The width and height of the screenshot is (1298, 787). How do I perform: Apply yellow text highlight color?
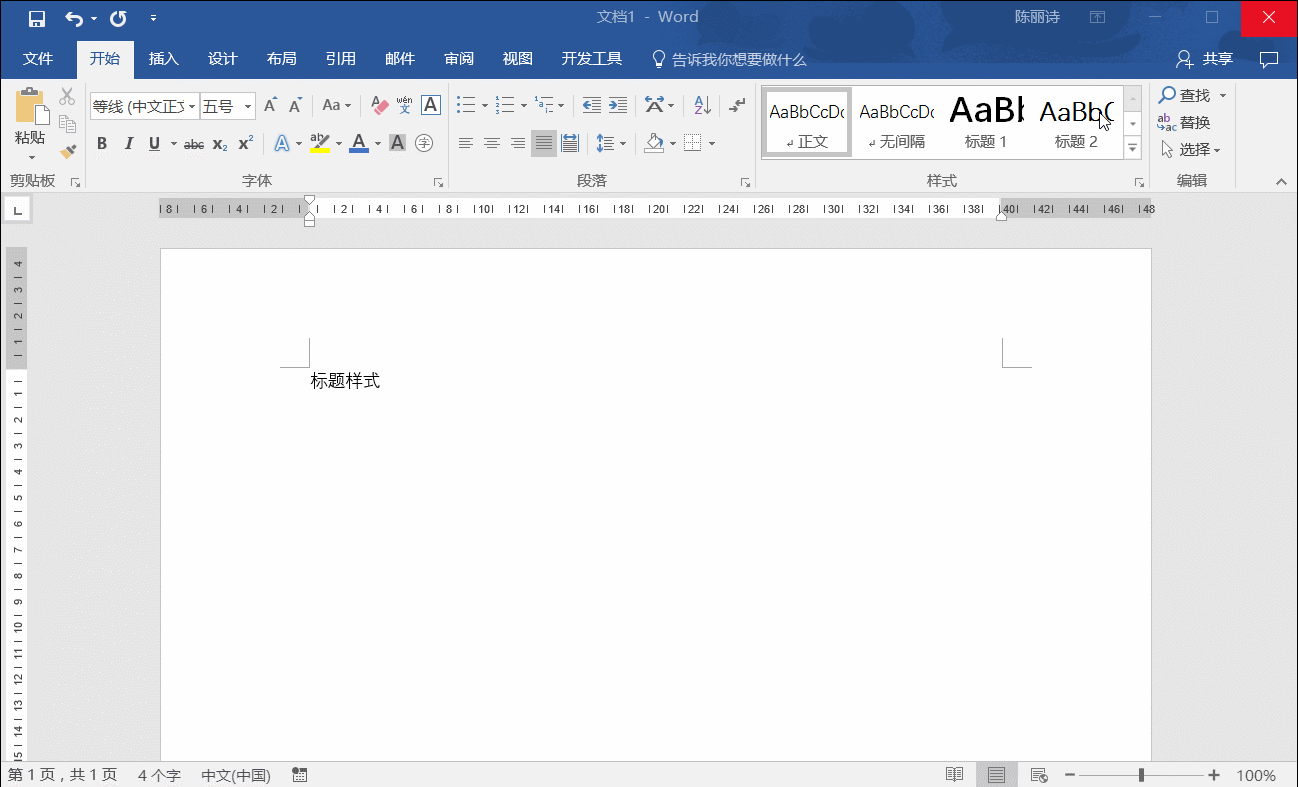tap(320, 144)
